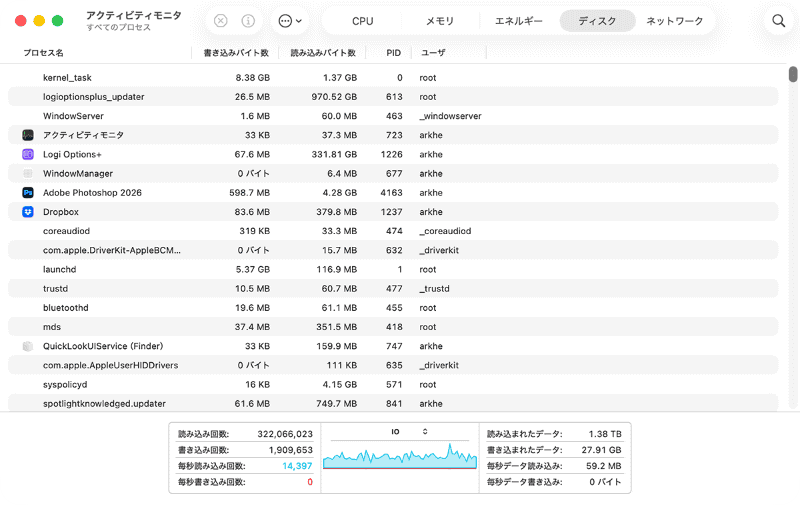
Task: Click the QuickLookUIService (Finder) icon
Action: pyautogui.click(x=28, y=346)
